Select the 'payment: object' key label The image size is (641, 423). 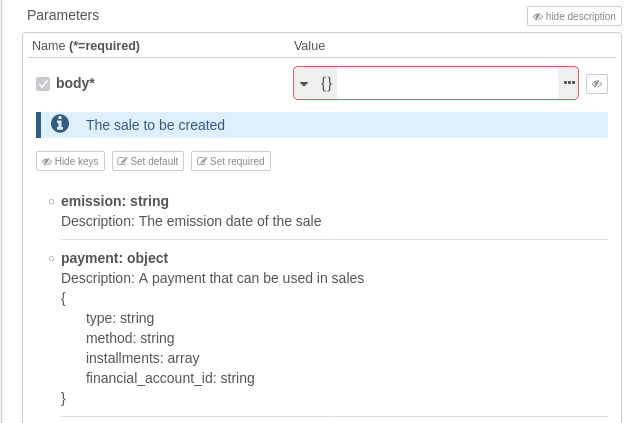(114, 258)
